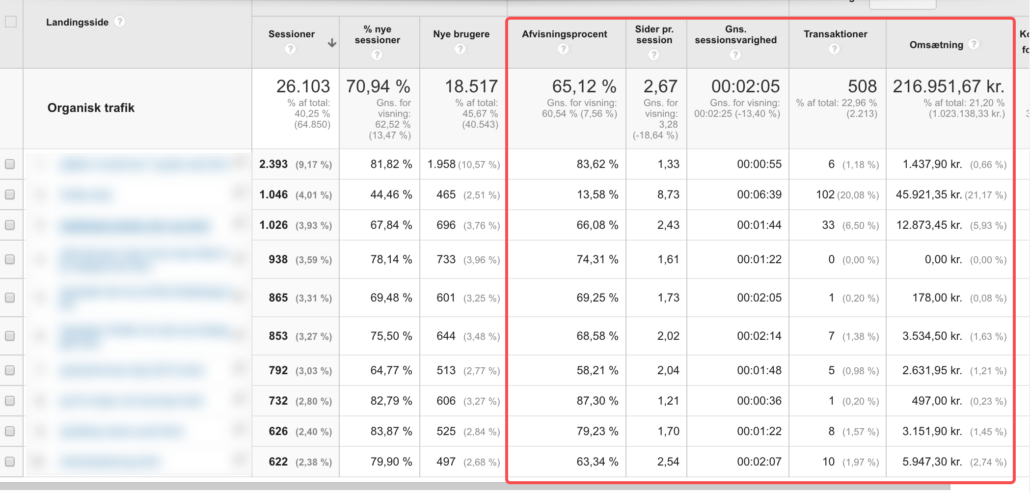Click total revenue 216.951,67 kr.

point(949,87)
